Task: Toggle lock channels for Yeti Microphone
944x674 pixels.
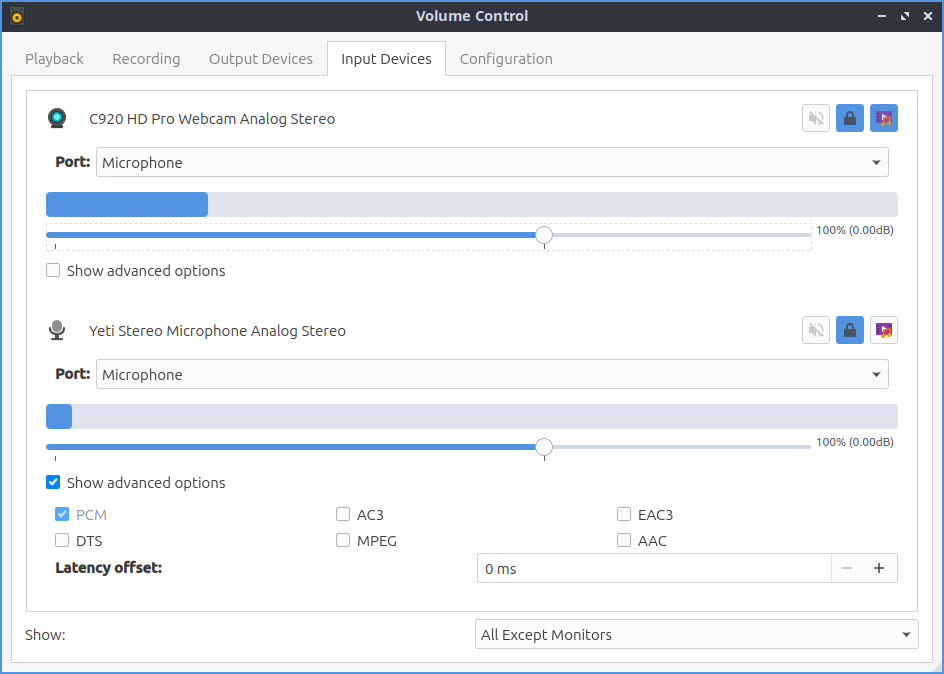Action: pyautogui.click(x=849, y=330)
